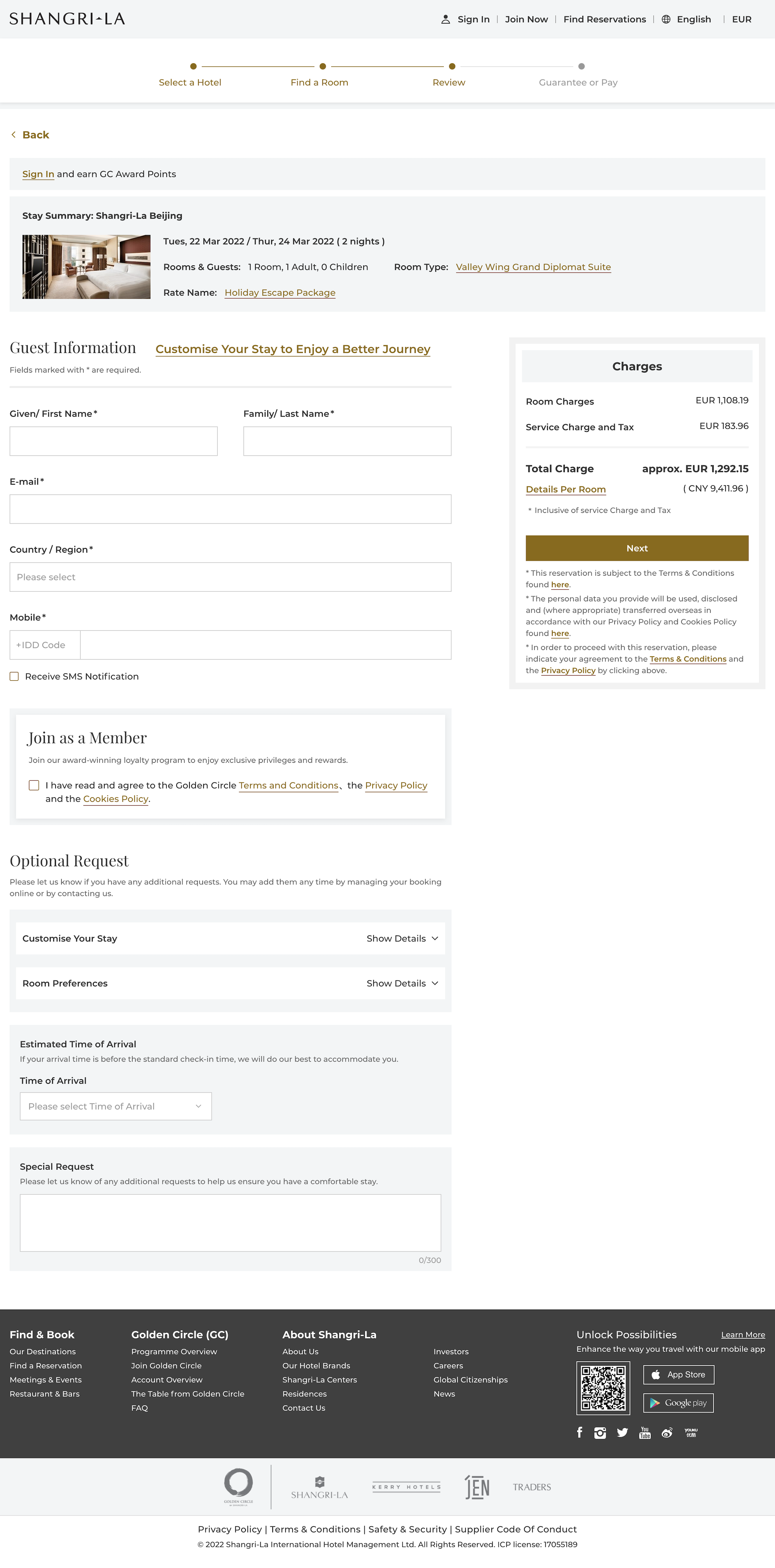This screenshot has width=775, height=1568.
Task: Select the Twitter icon in the footer
Action: pyautogui.click(x=622, y=1433)
